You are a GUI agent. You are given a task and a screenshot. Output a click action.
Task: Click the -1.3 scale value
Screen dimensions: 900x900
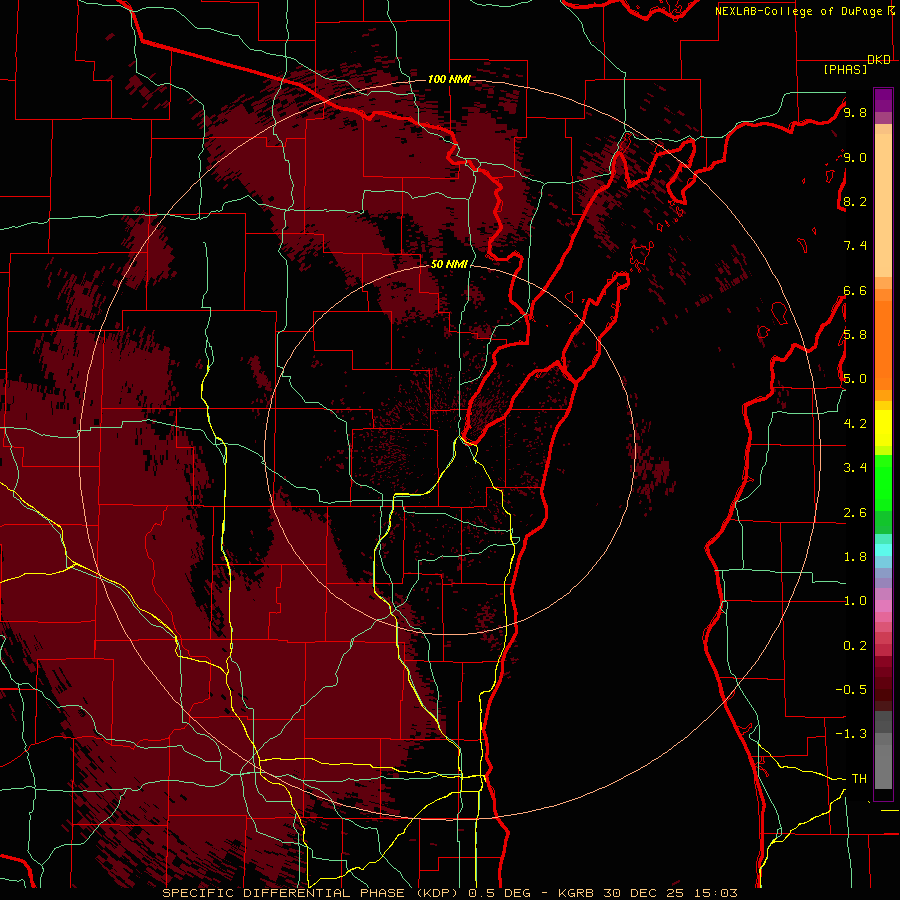851,734
